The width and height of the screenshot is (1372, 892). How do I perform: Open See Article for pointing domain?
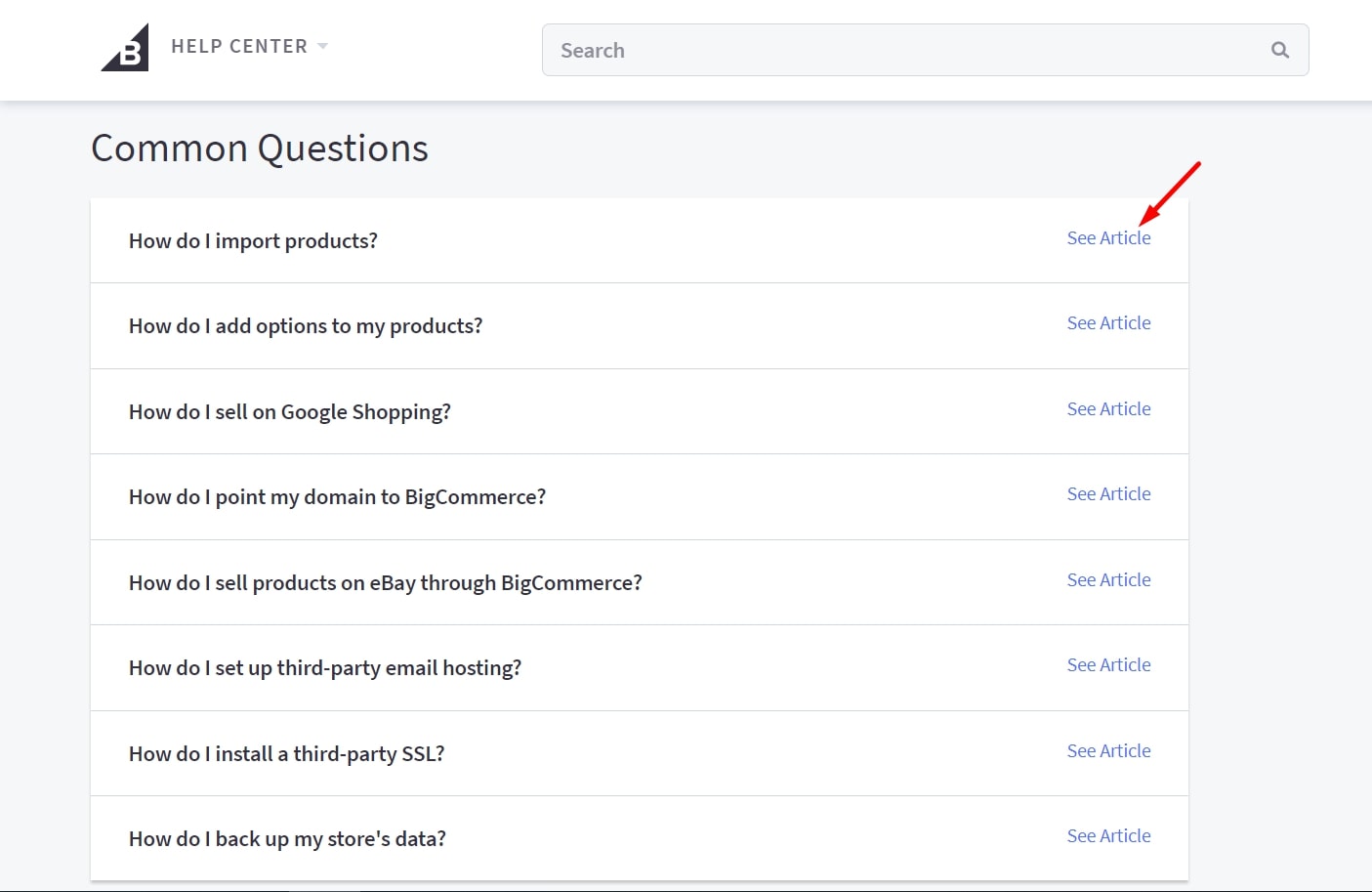pyautogui.click(x=1108, y=494)
